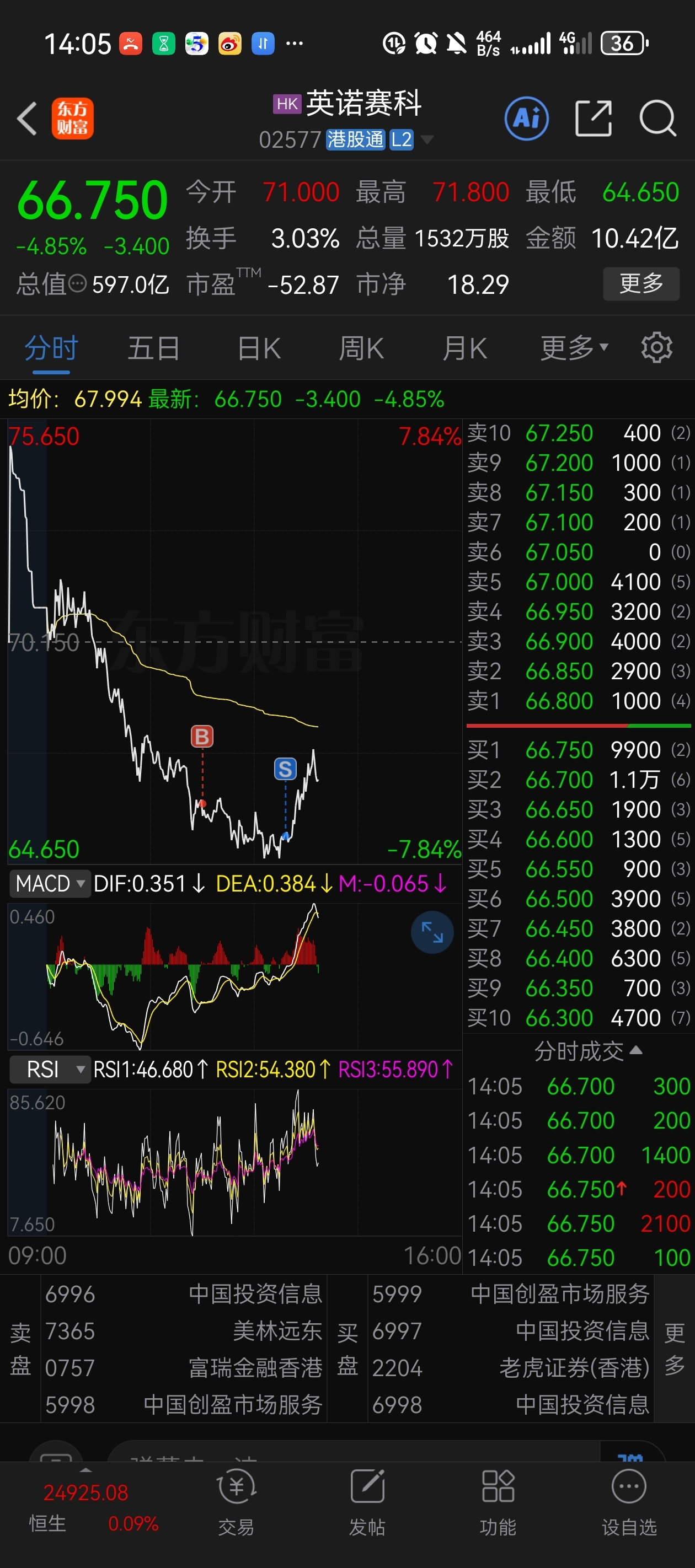695x1568 pixels.
Task: Open the RSI indicator dropdown
Action: coord(50,1069)
